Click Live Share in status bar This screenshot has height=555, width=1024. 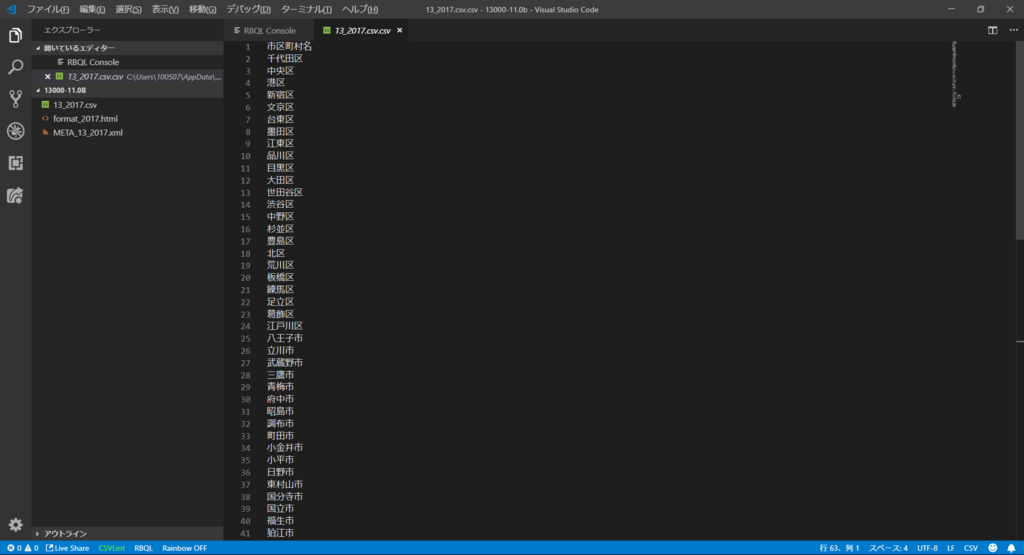click(67, 548)
